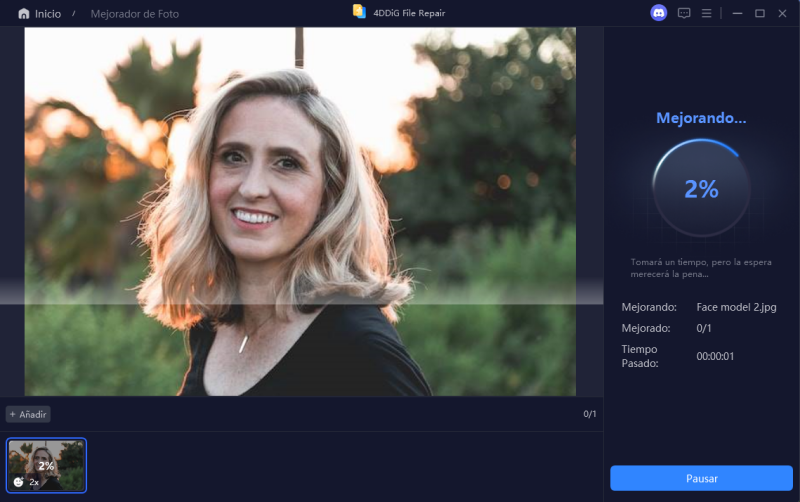Minimize the 4DDiG File Repair window
The height and width of the screenshot is (502, 800).
pos(737,13)
